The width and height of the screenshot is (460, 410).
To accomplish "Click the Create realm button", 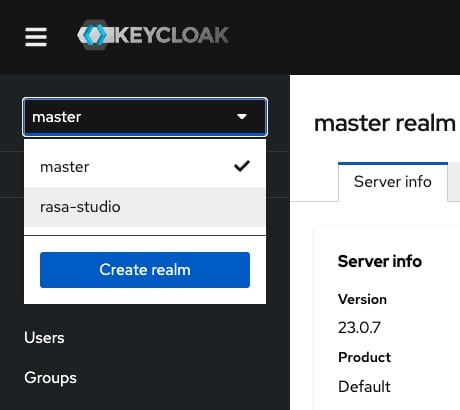I will pyautogui.click(x=145, y=270).
